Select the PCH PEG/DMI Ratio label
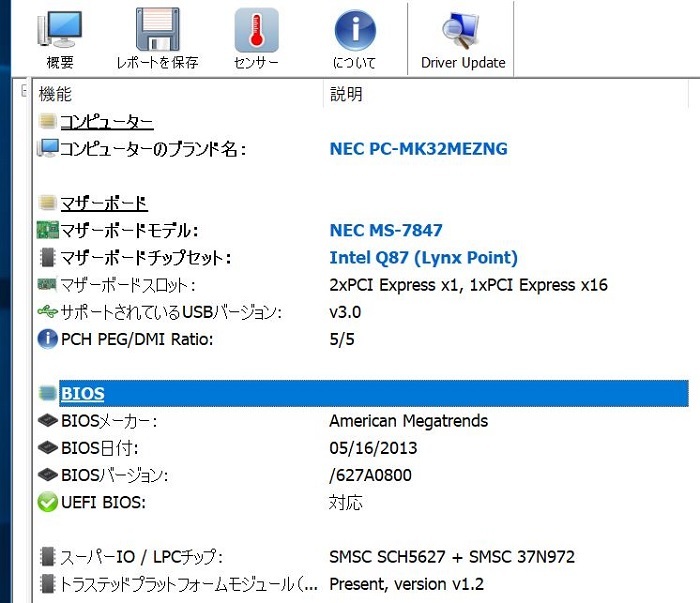 pos(137,339)
